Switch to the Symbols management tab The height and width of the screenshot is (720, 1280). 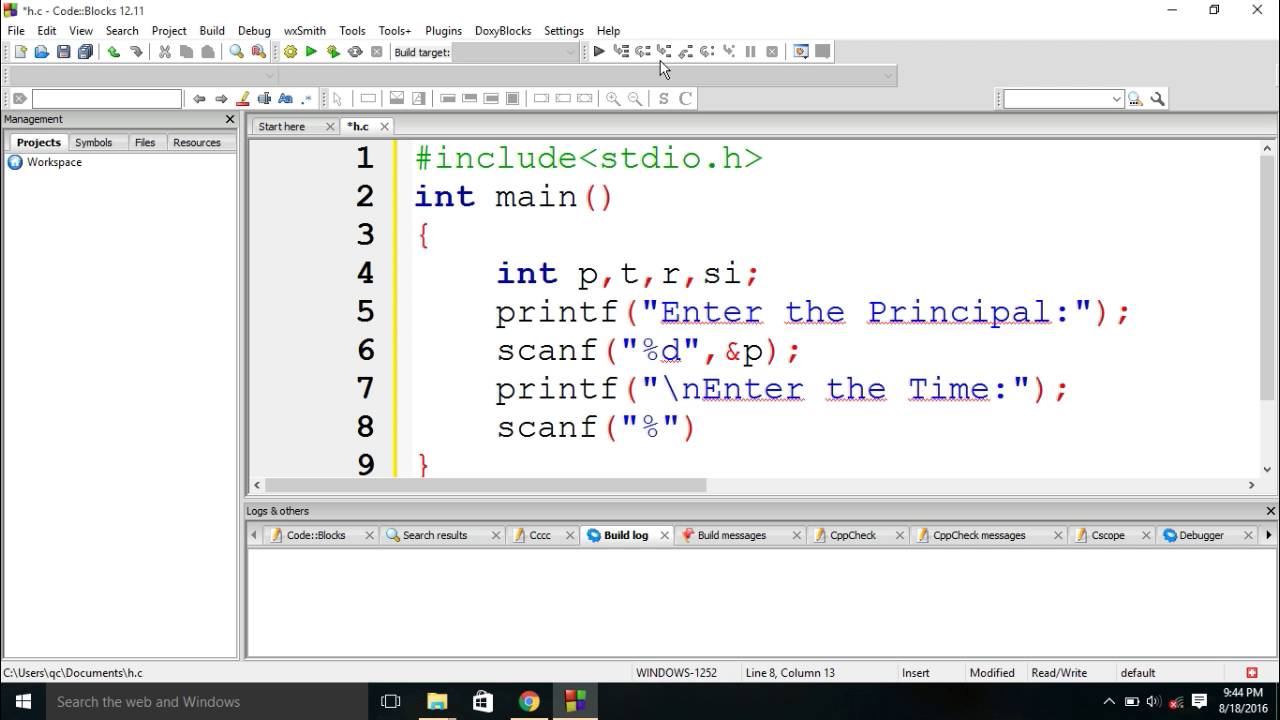[x=93, y=143]
